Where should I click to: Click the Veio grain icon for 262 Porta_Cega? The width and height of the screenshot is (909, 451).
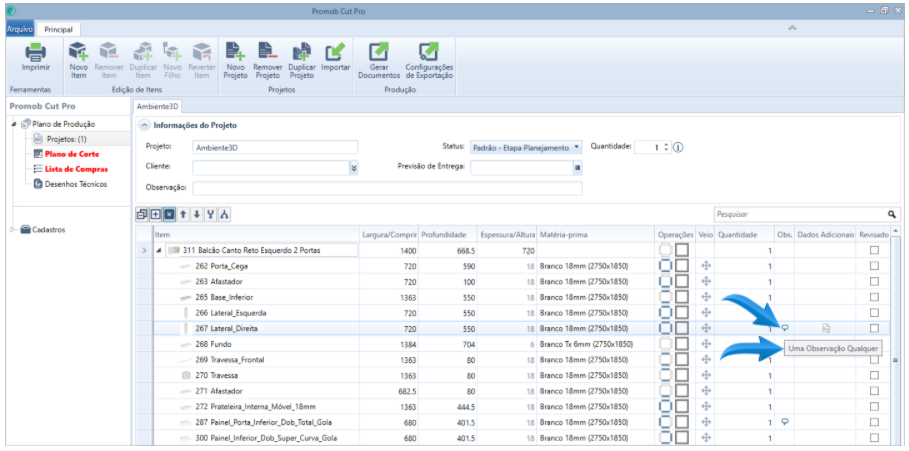[706, 265]
